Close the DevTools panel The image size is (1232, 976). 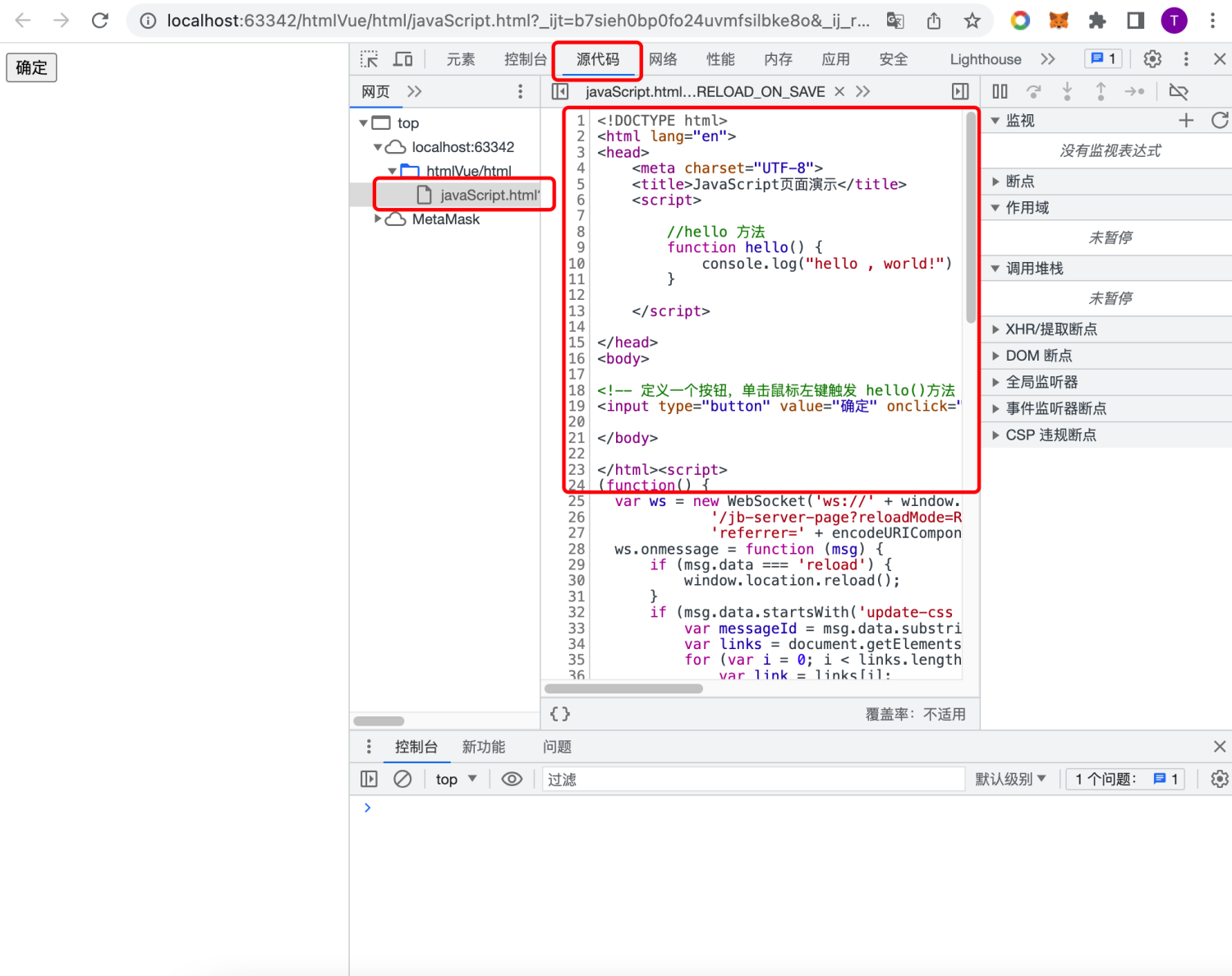tap(1220, 59)
